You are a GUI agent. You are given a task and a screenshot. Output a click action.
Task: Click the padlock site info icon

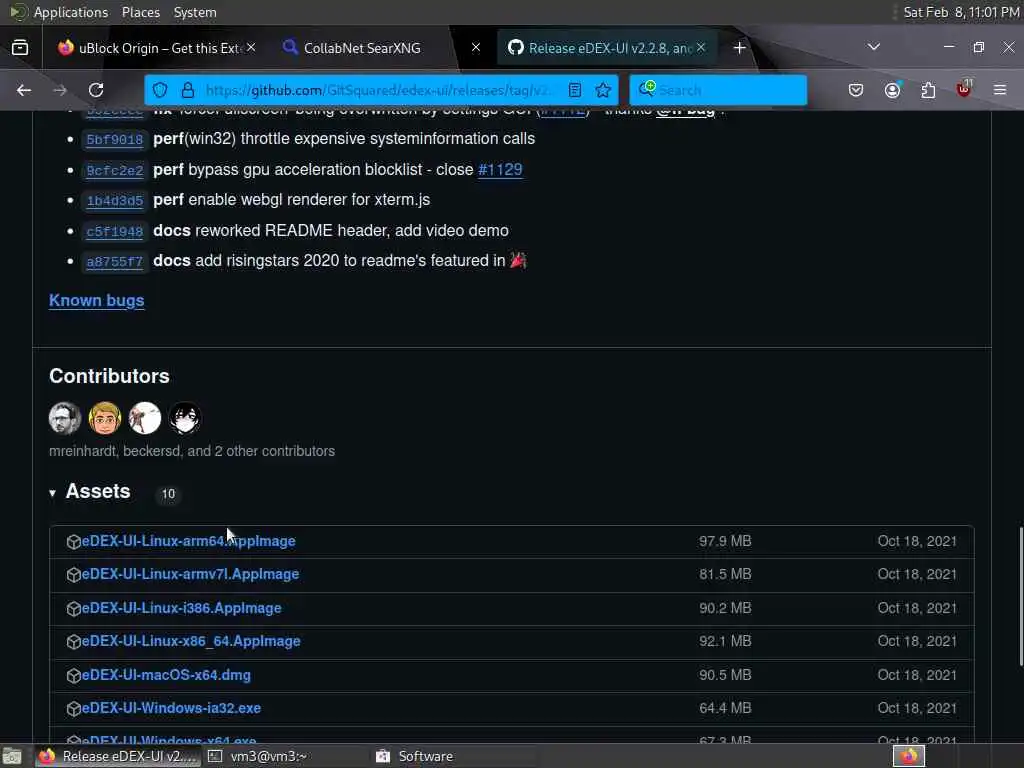[187, 90]
